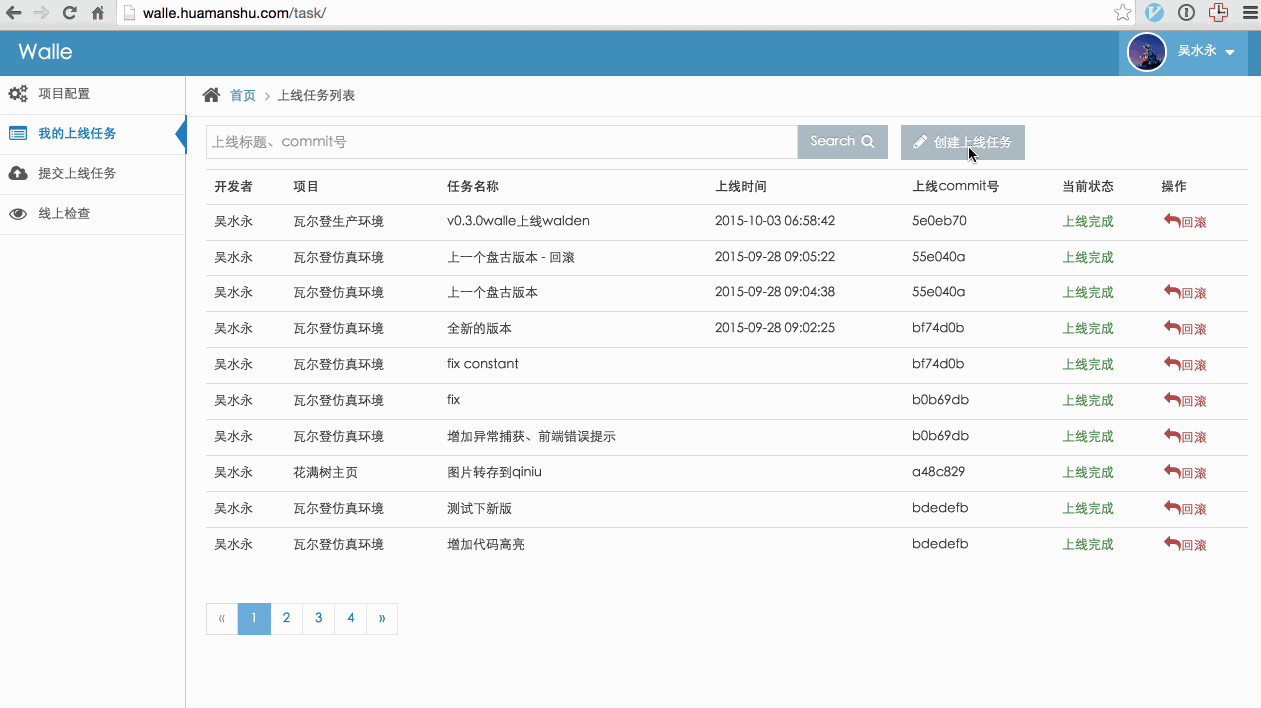
Task: Select 提交上线任务 in the sidebar
Action: 77,174
